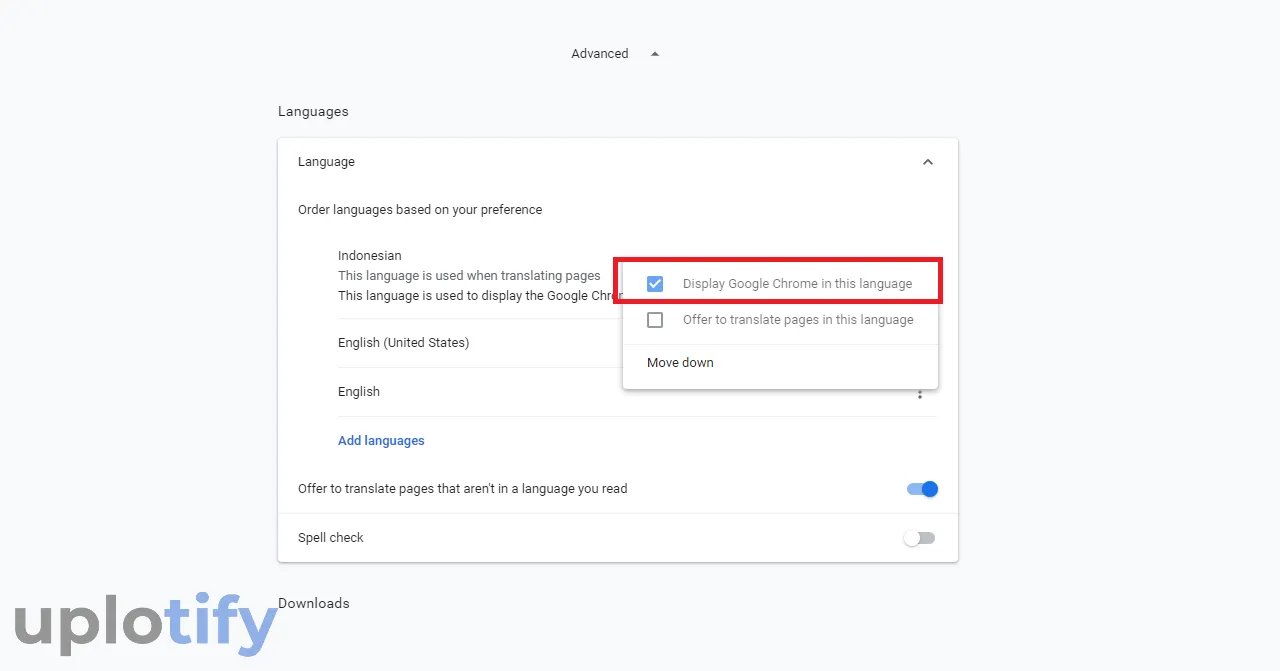This screenshot has width=1280, height=671.
Task: Click the Languages section heading
Action: 313,112
